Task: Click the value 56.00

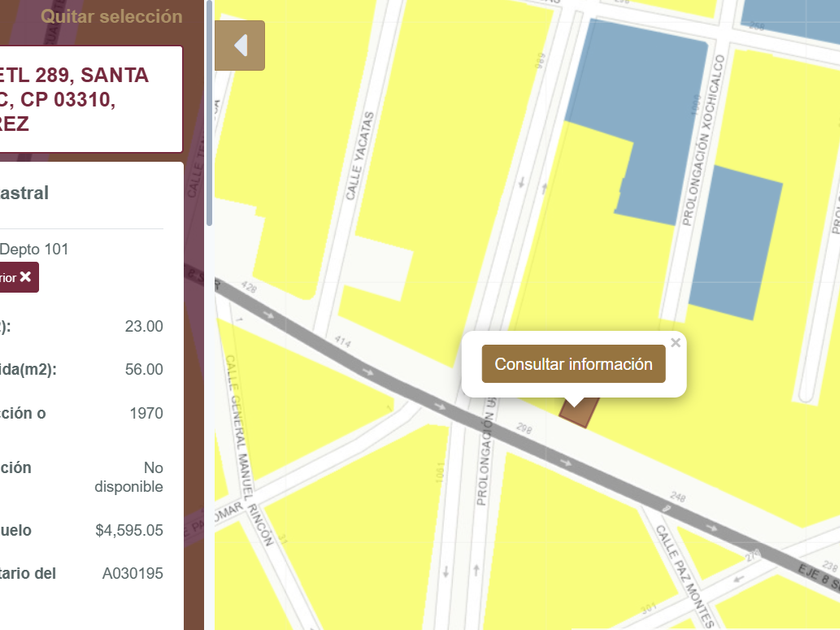Action: pyautogui.click(x=144, y=369)
